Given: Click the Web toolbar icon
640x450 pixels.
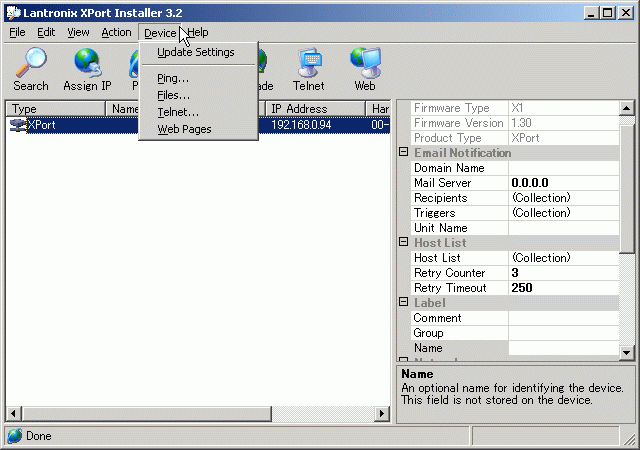Looking at the screenshot, I should [x=365, y=62].
